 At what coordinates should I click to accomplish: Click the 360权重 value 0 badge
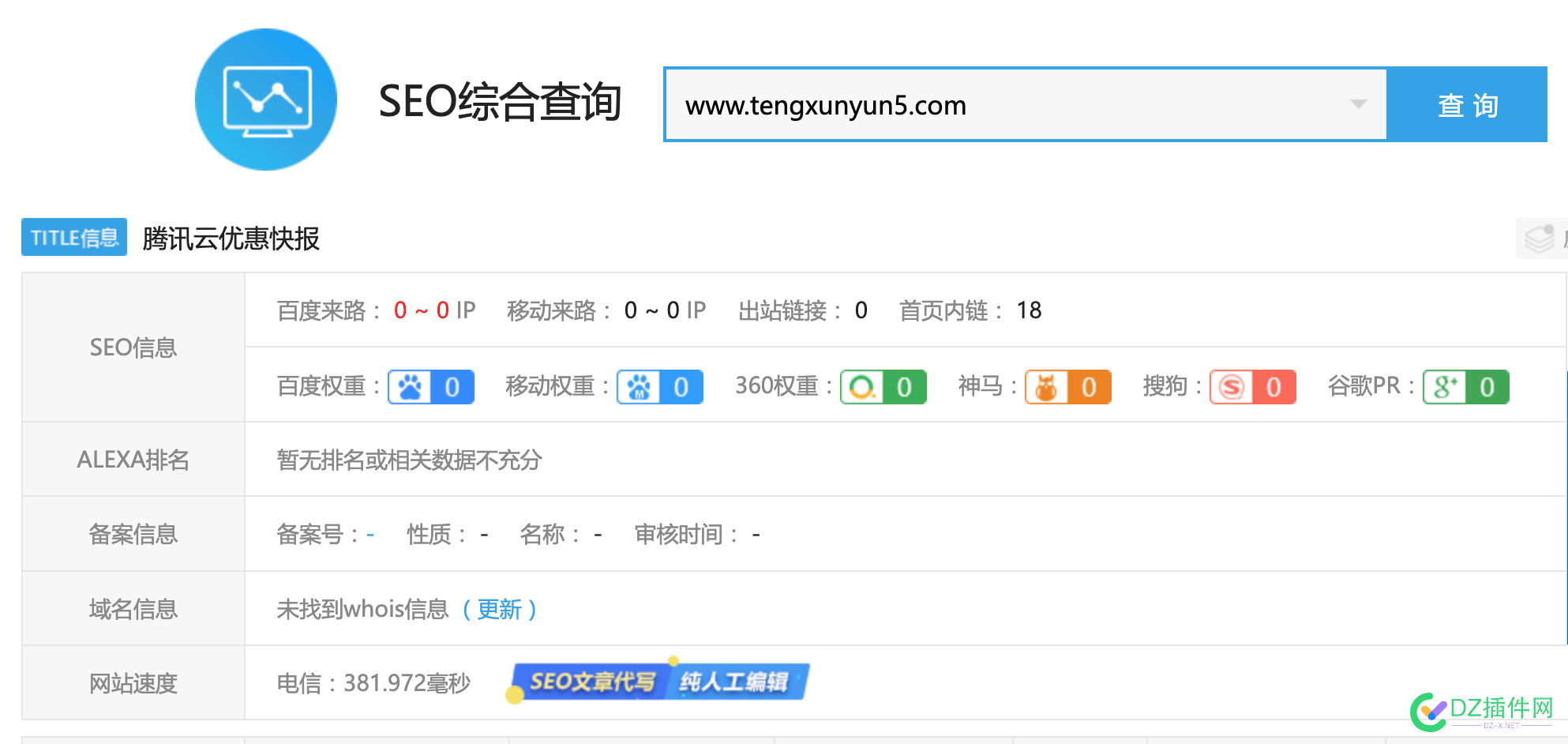tap(905, 387)
